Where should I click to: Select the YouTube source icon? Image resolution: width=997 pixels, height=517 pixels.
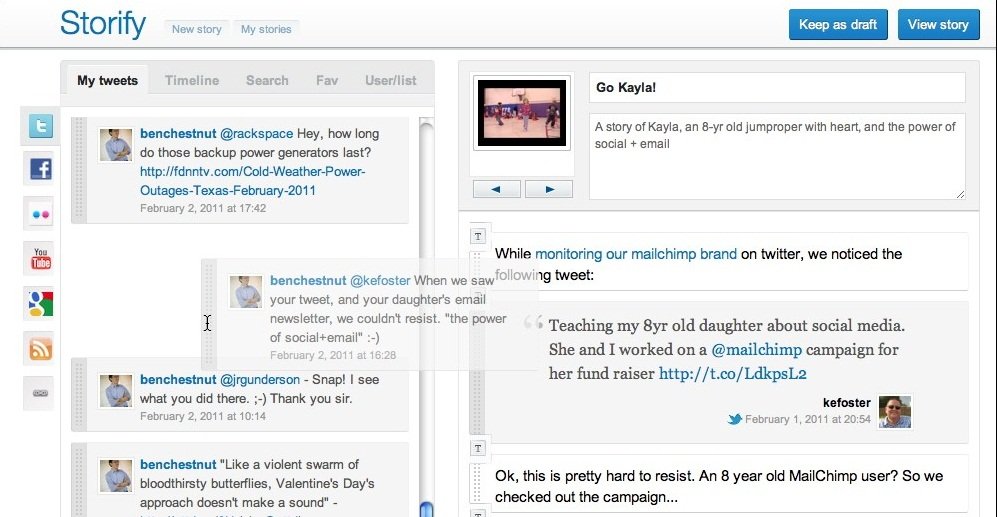coord(41,259)
